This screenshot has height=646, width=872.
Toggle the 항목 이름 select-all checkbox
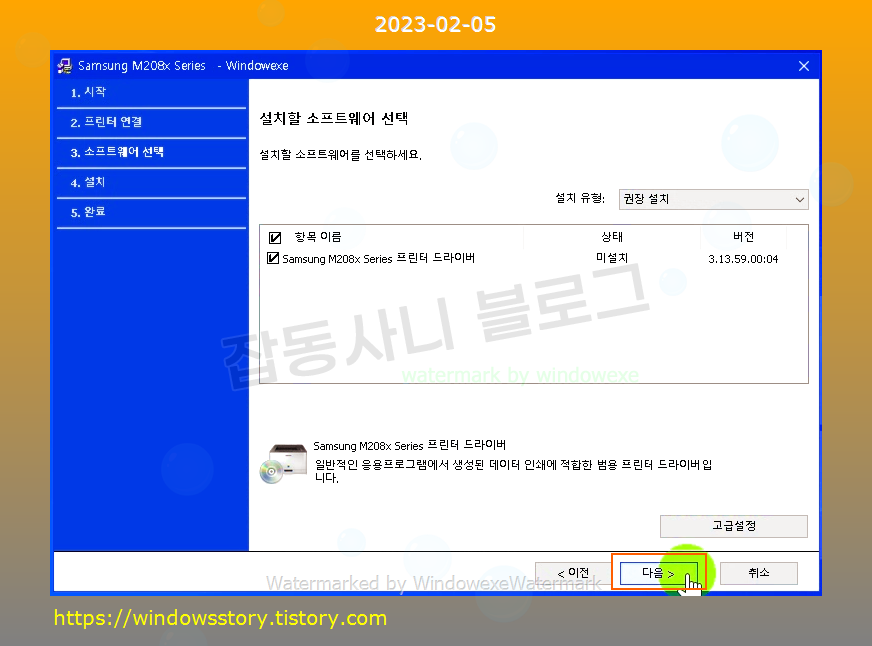coord(275,238)
